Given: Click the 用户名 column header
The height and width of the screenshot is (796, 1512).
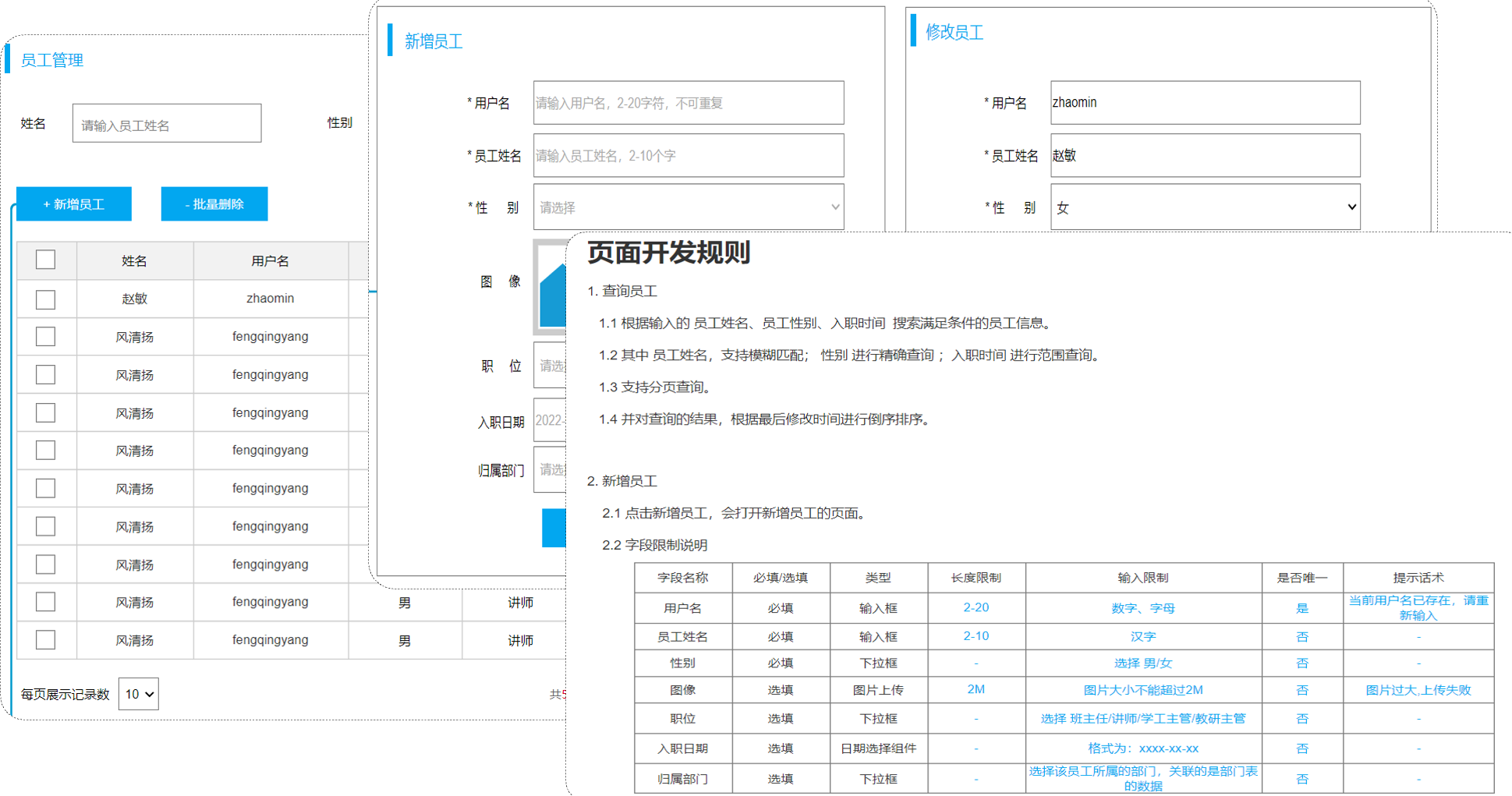Looking at the screenshot, I should tap(270, 261).
